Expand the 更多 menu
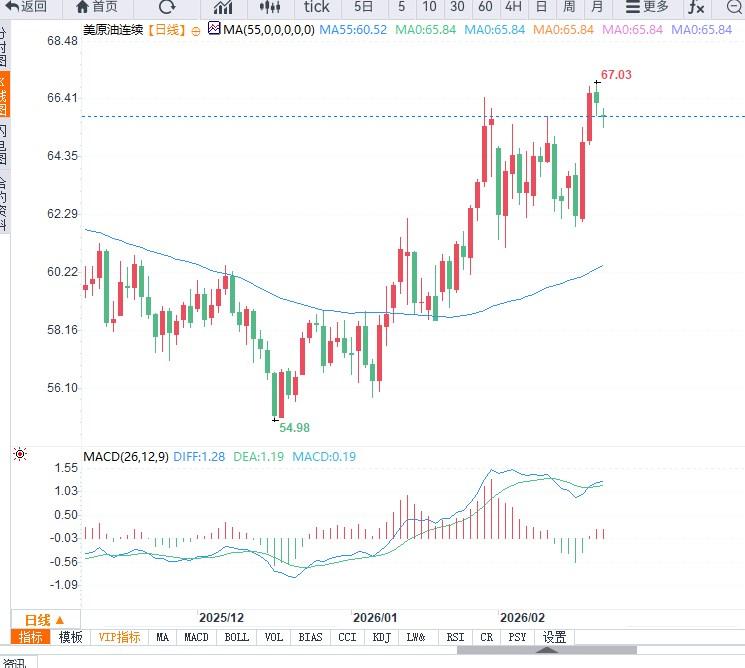This screenshot has width=745, height=668. pyautogui.click(x=647, y=7)
